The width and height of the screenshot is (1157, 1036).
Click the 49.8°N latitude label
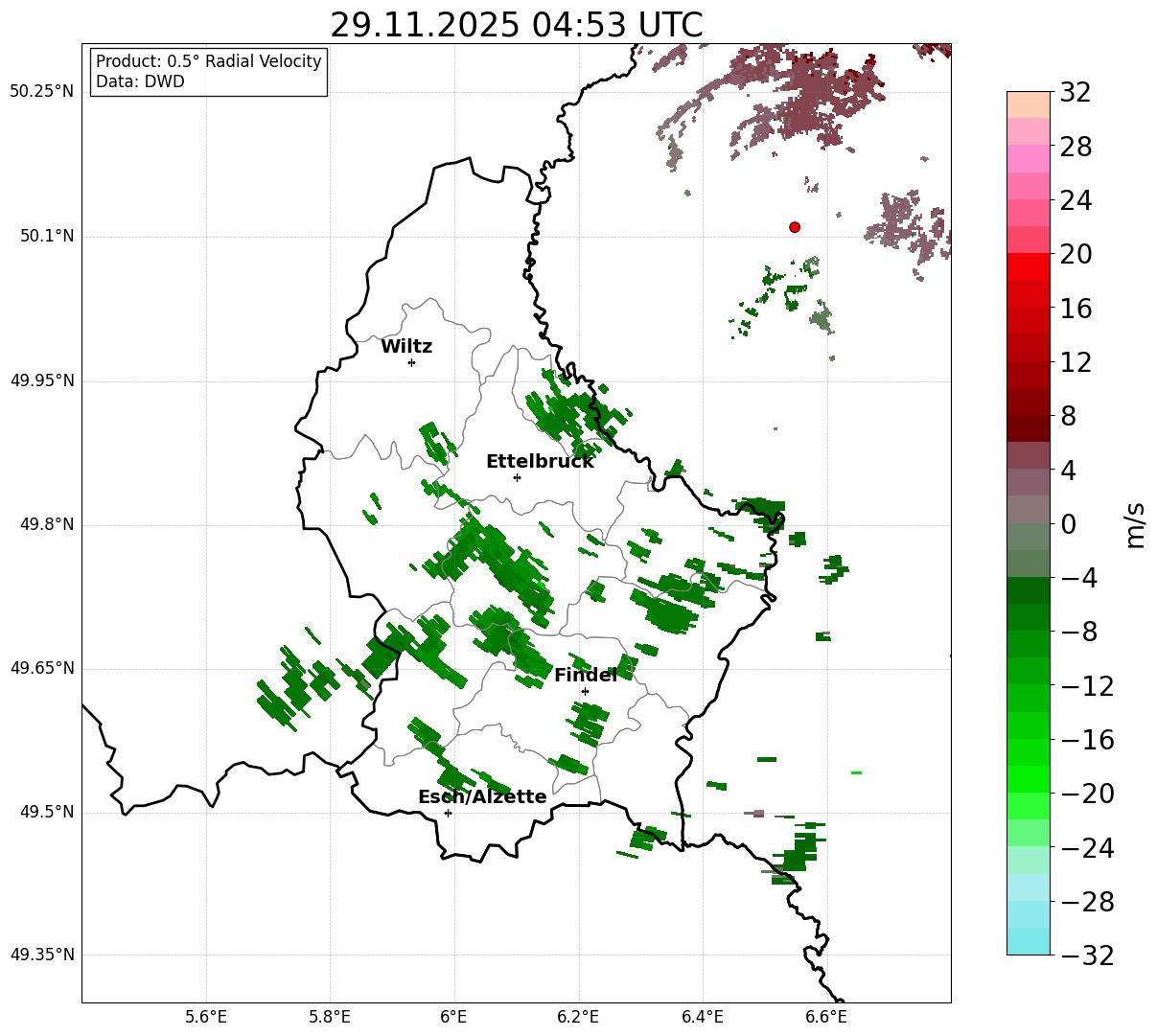pyautogui.click(x=46, y=524)
